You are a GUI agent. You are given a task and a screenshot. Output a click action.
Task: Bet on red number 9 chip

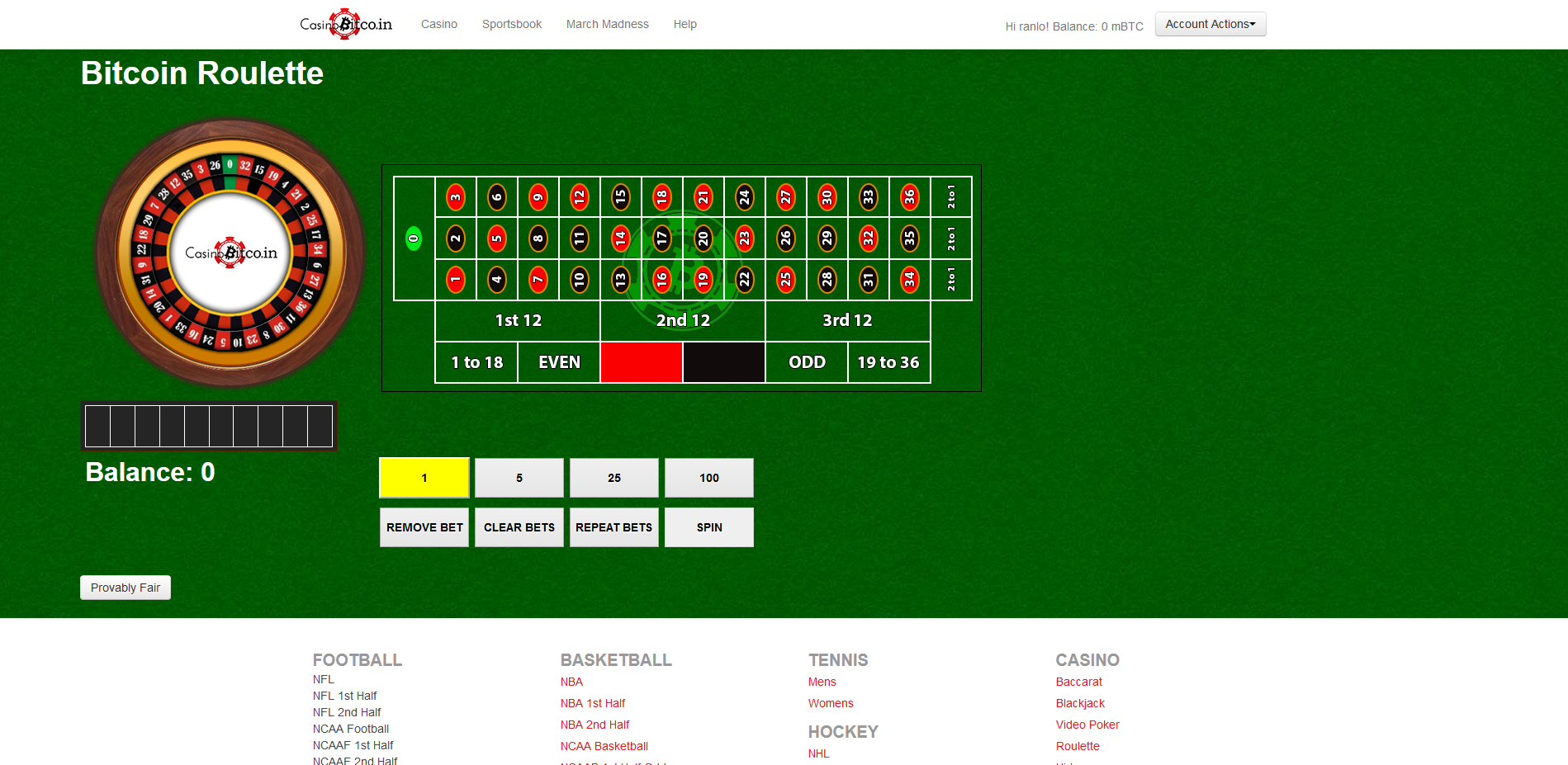[538, 197]
